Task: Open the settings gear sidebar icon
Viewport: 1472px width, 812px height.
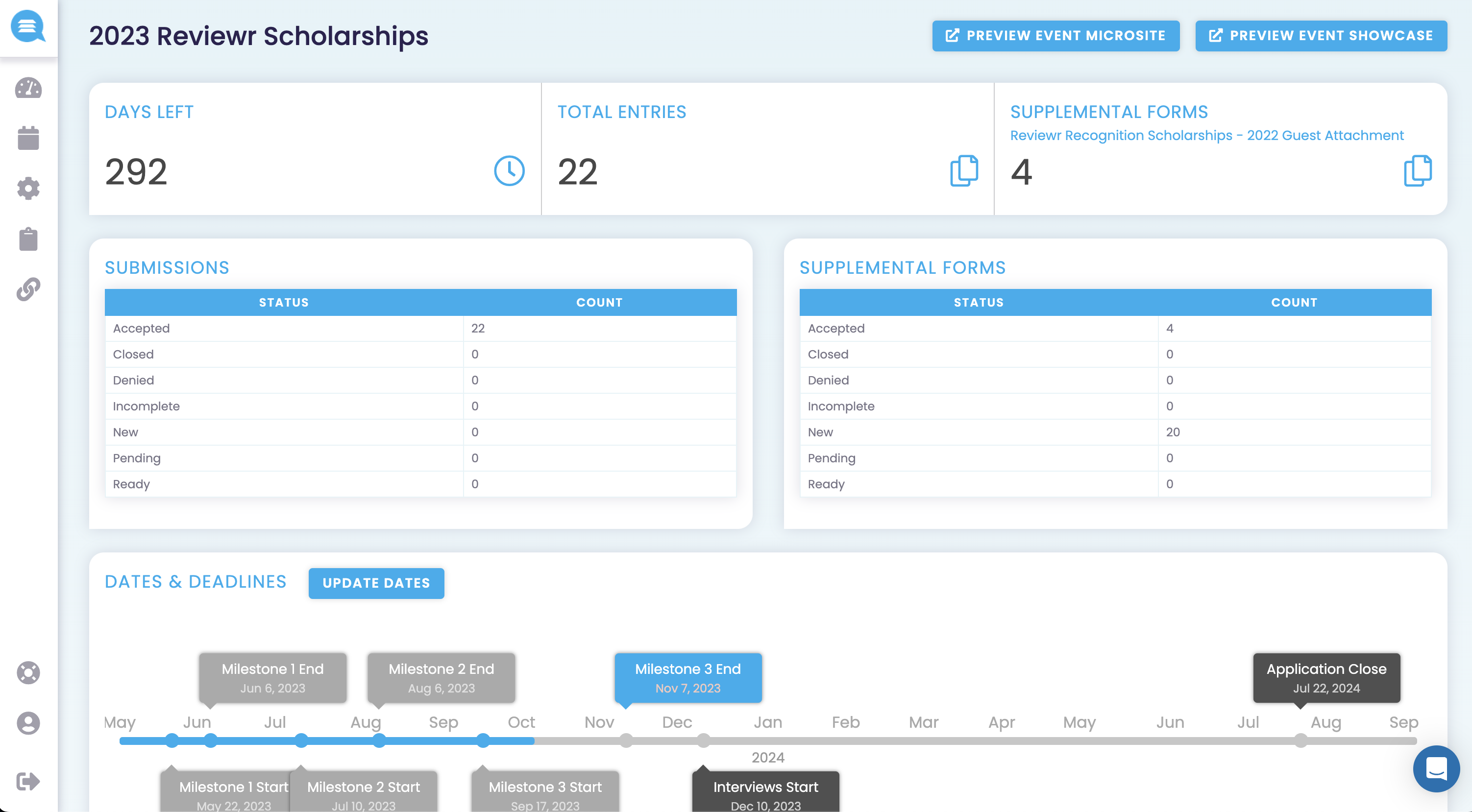Action: coord(28,189)
